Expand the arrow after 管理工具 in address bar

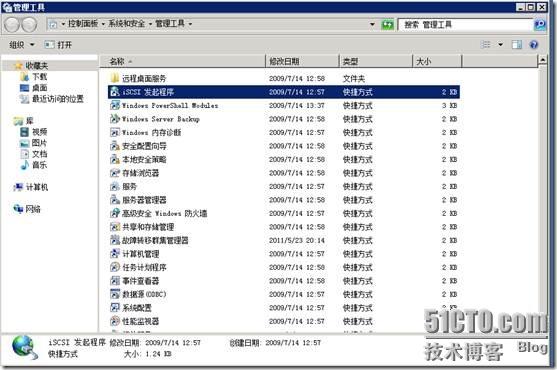(x=190, y=24)
